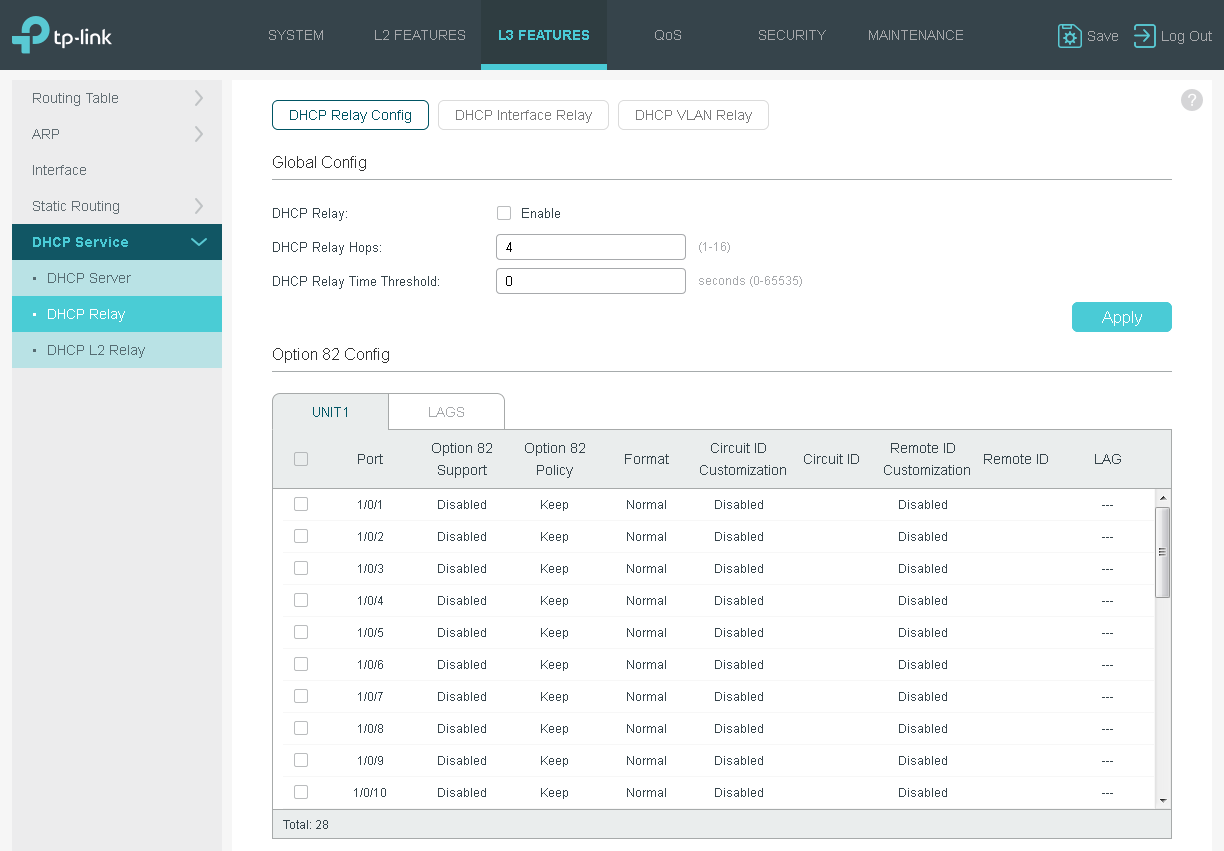Select the UNIT1 tab

click(330, 412)
